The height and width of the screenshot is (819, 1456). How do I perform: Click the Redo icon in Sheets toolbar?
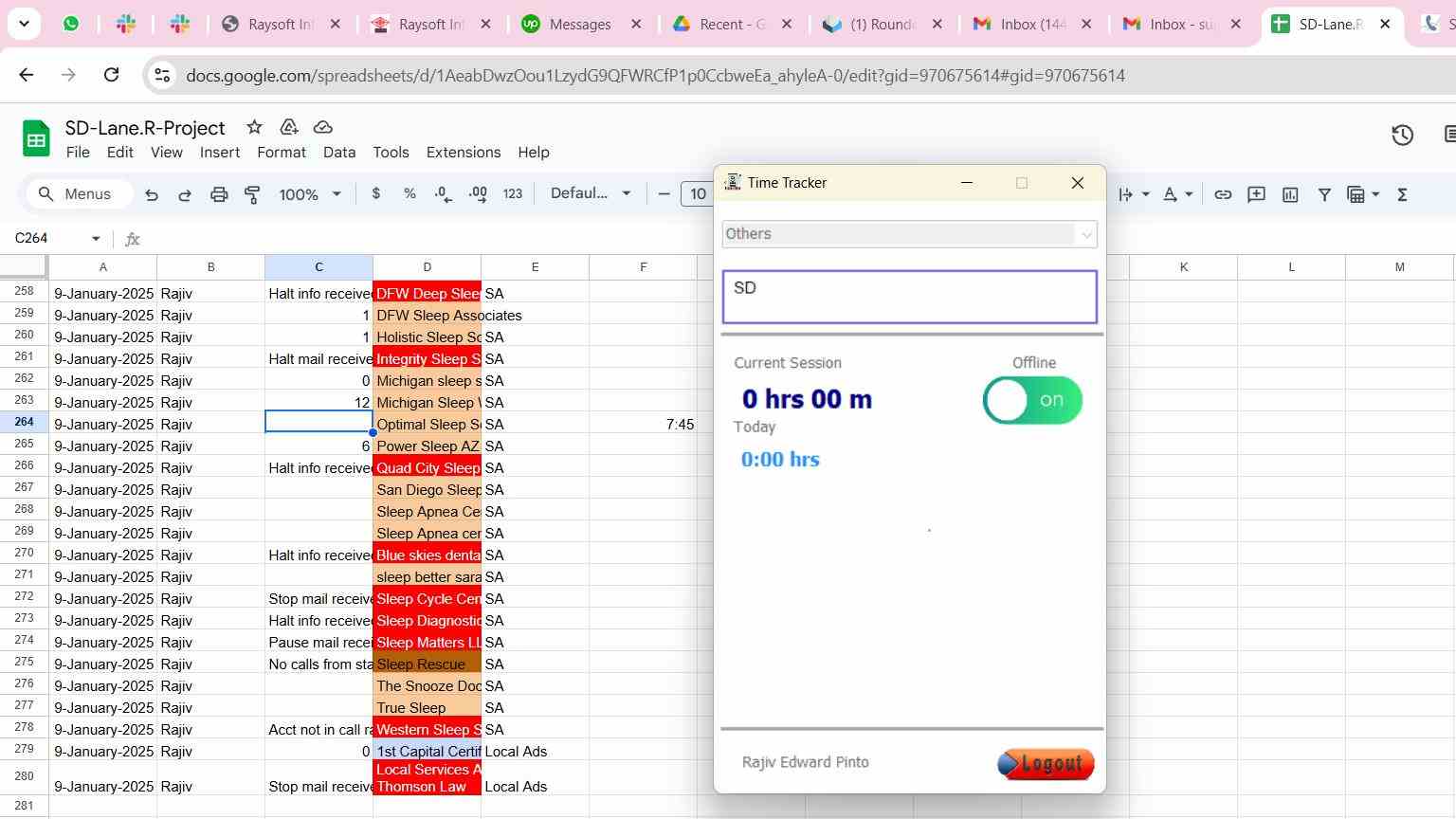point(185,194)
